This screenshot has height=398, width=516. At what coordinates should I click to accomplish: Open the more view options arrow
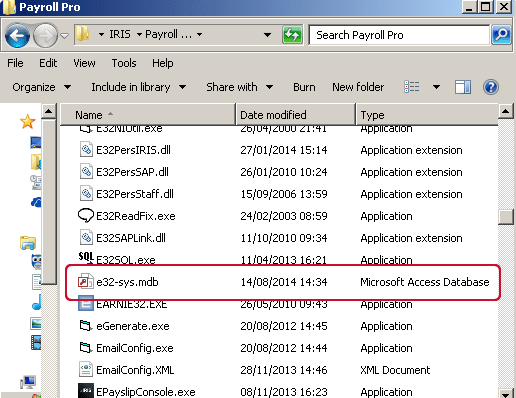click(x=436, y=87)
